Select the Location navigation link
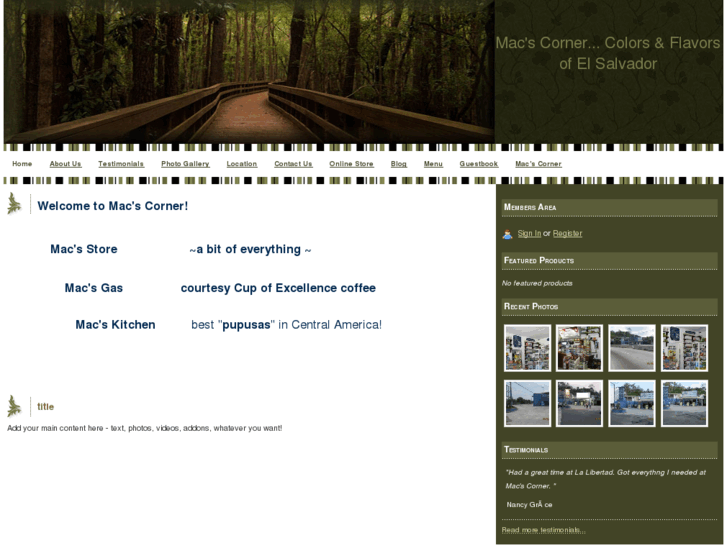This screenshot has height=545, width=727. pyautogui.click(x=242, y=164)
